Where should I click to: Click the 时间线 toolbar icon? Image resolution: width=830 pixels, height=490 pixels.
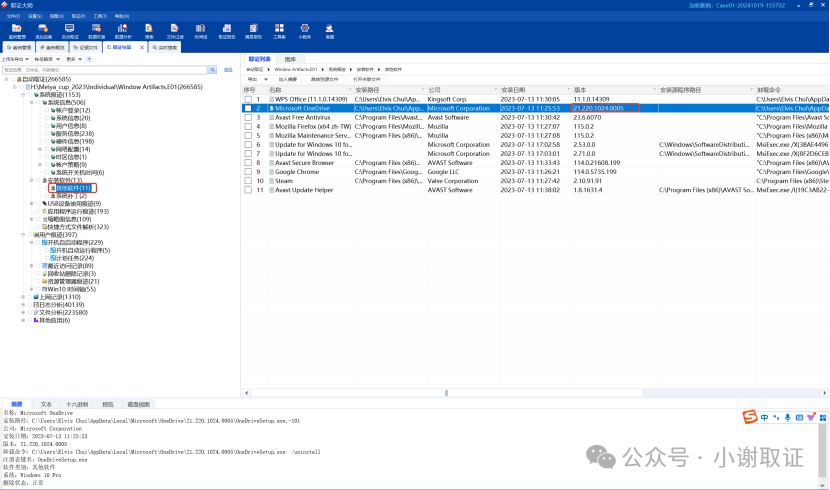(x=201, y=31)
